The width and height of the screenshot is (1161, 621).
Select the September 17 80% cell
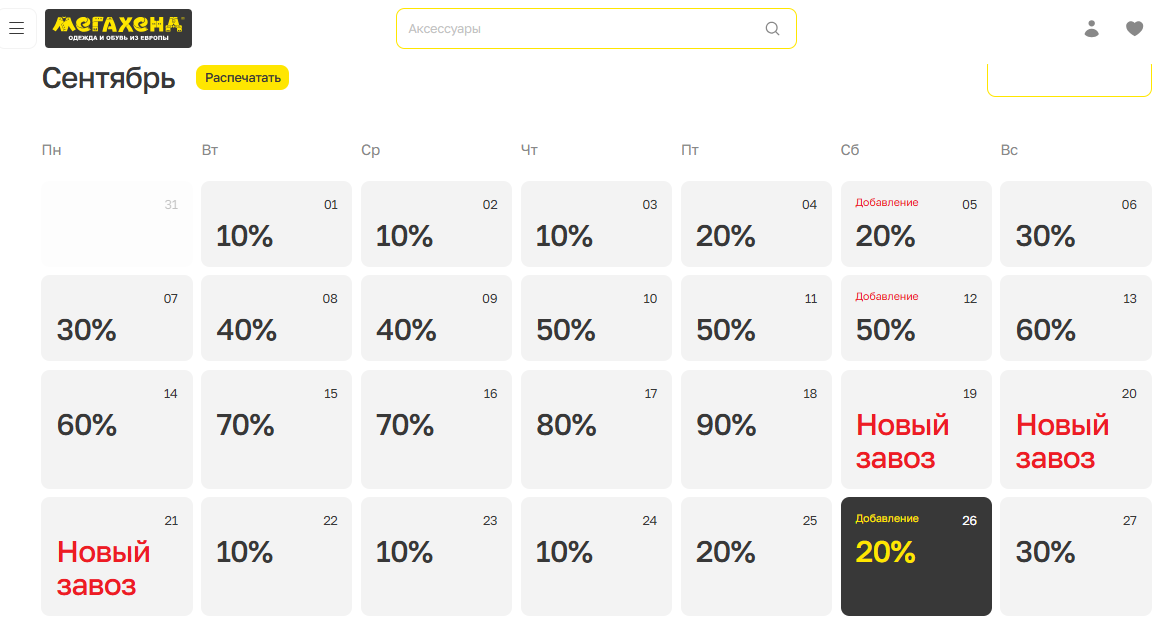596,429
